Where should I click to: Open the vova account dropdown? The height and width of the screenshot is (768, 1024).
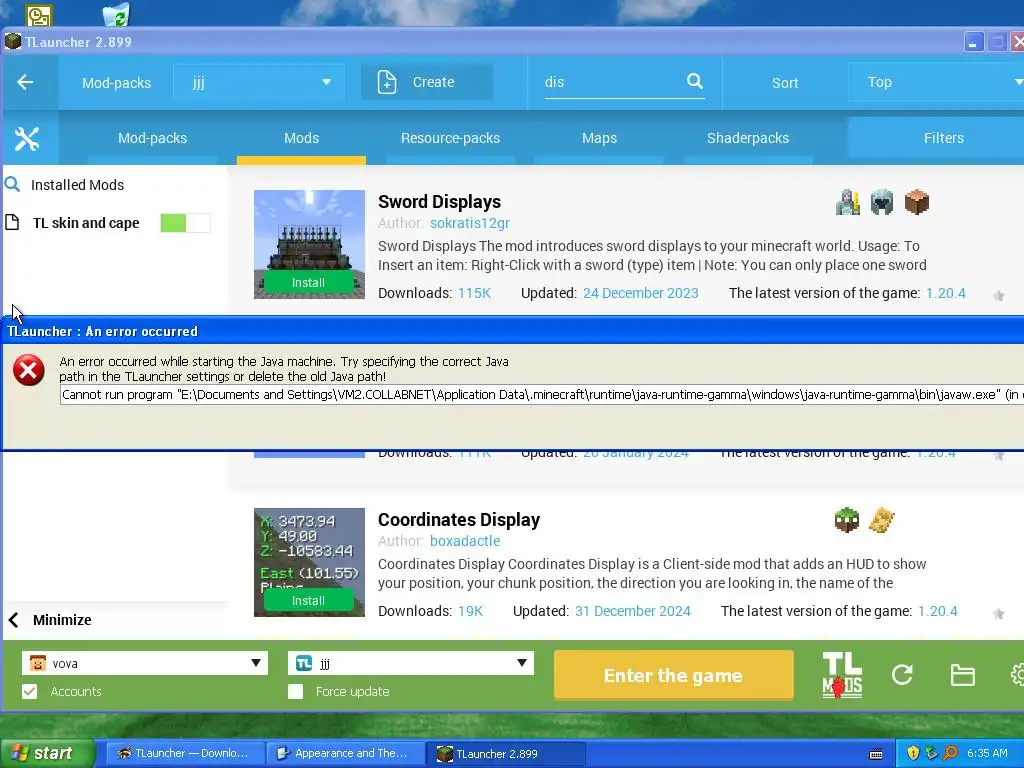[x=145, y=664]
